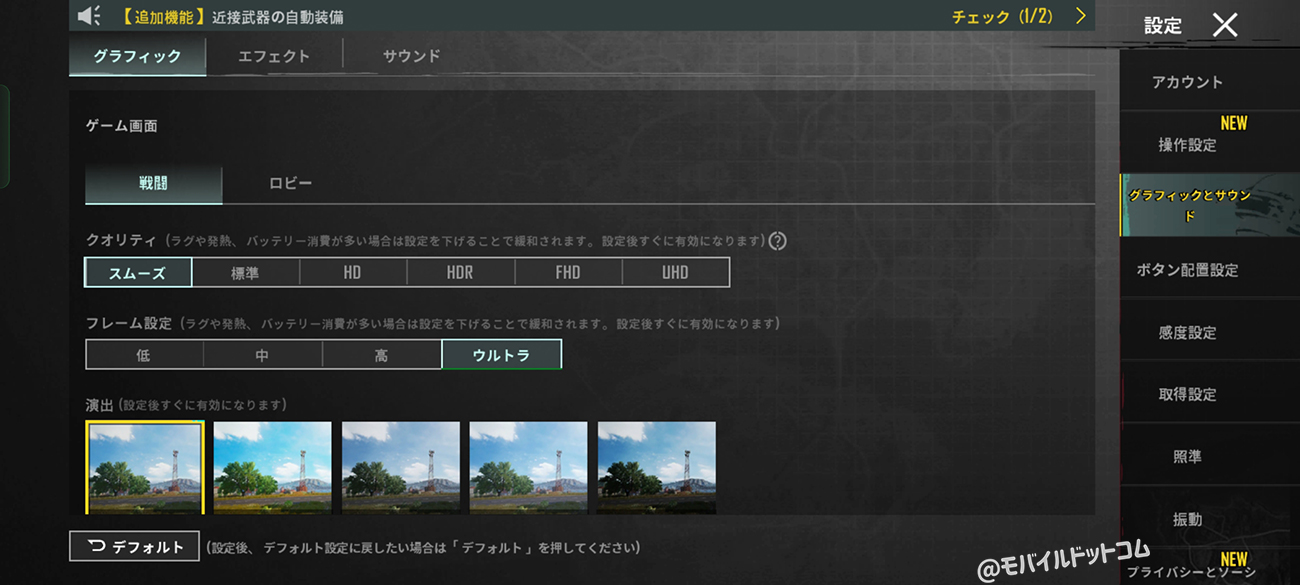Click the クオリティ label
Viewport: 1300px width, 585px height.
121,241
